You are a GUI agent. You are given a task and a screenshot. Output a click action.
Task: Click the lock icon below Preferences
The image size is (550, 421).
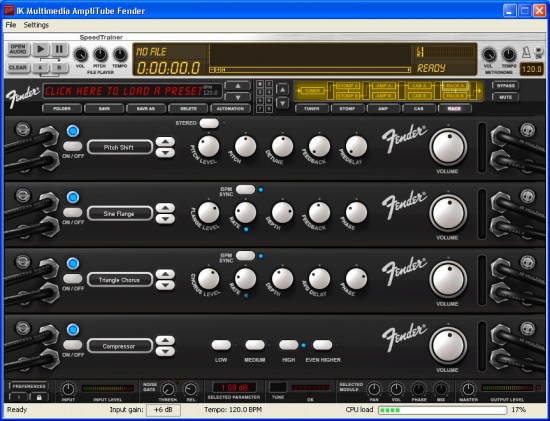point(39,397)
